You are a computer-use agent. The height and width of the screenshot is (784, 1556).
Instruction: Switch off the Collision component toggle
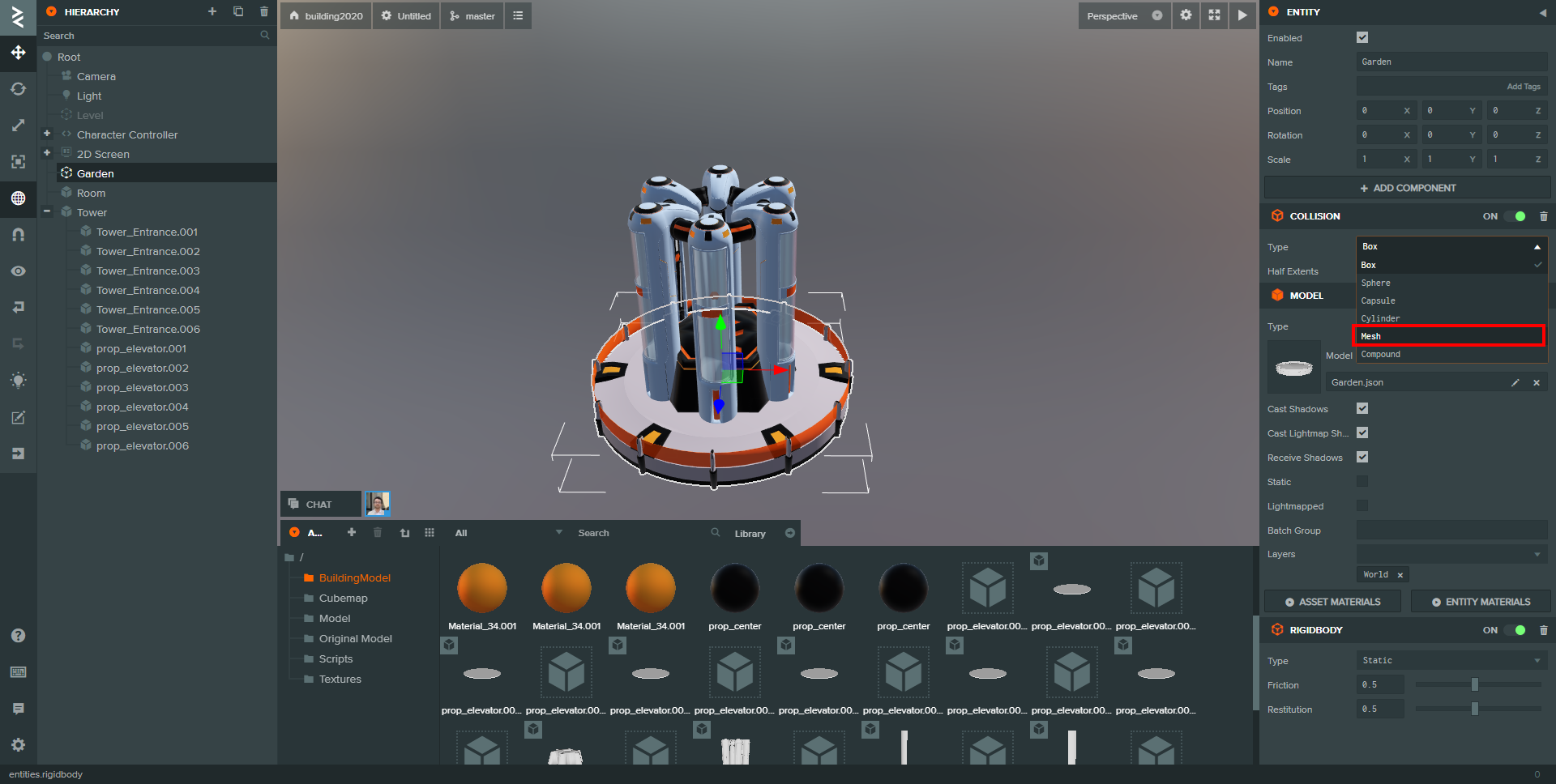1515,216
